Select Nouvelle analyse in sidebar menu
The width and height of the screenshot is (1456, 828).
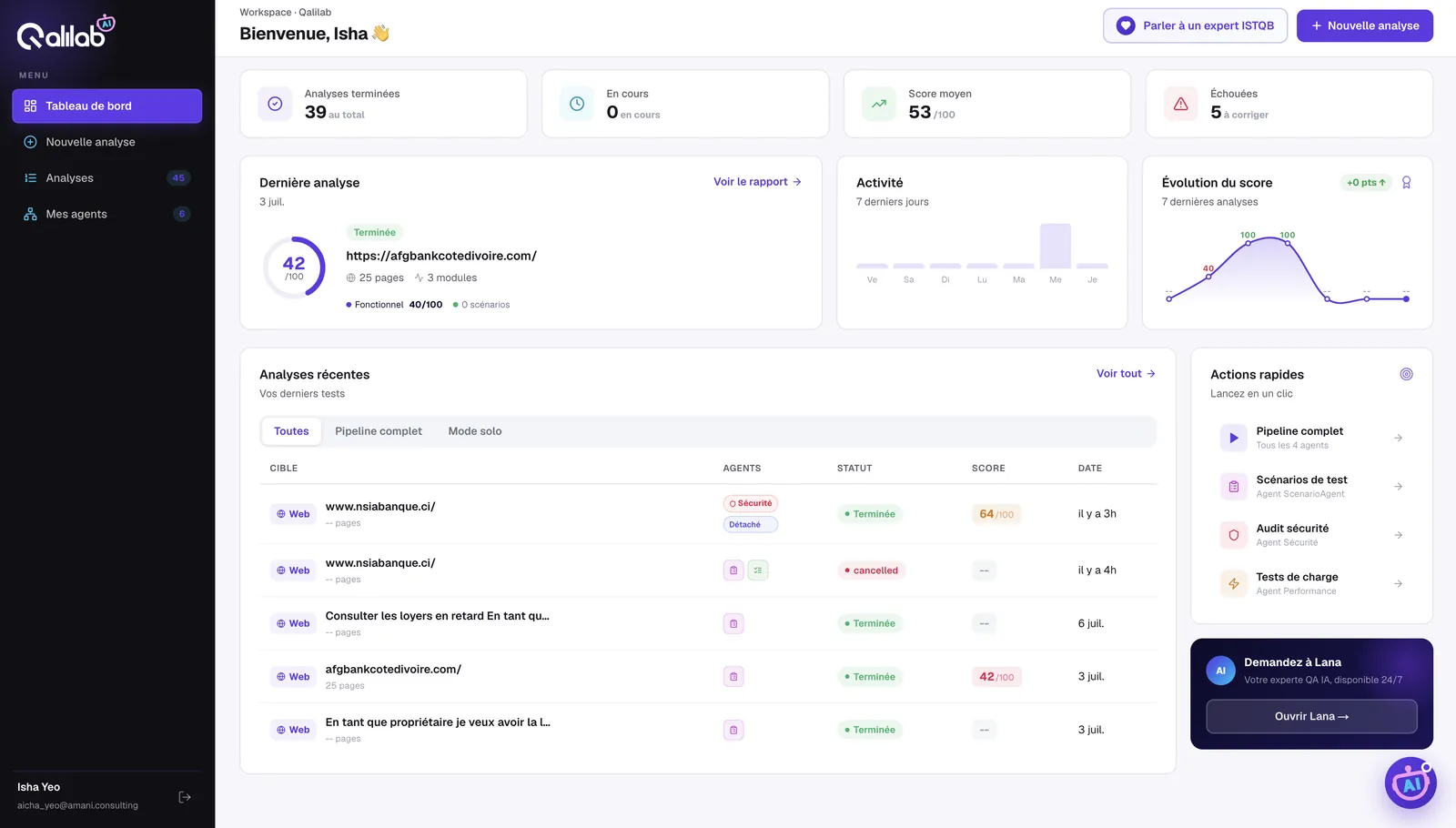pyautogui.click(x=107, y=142)
